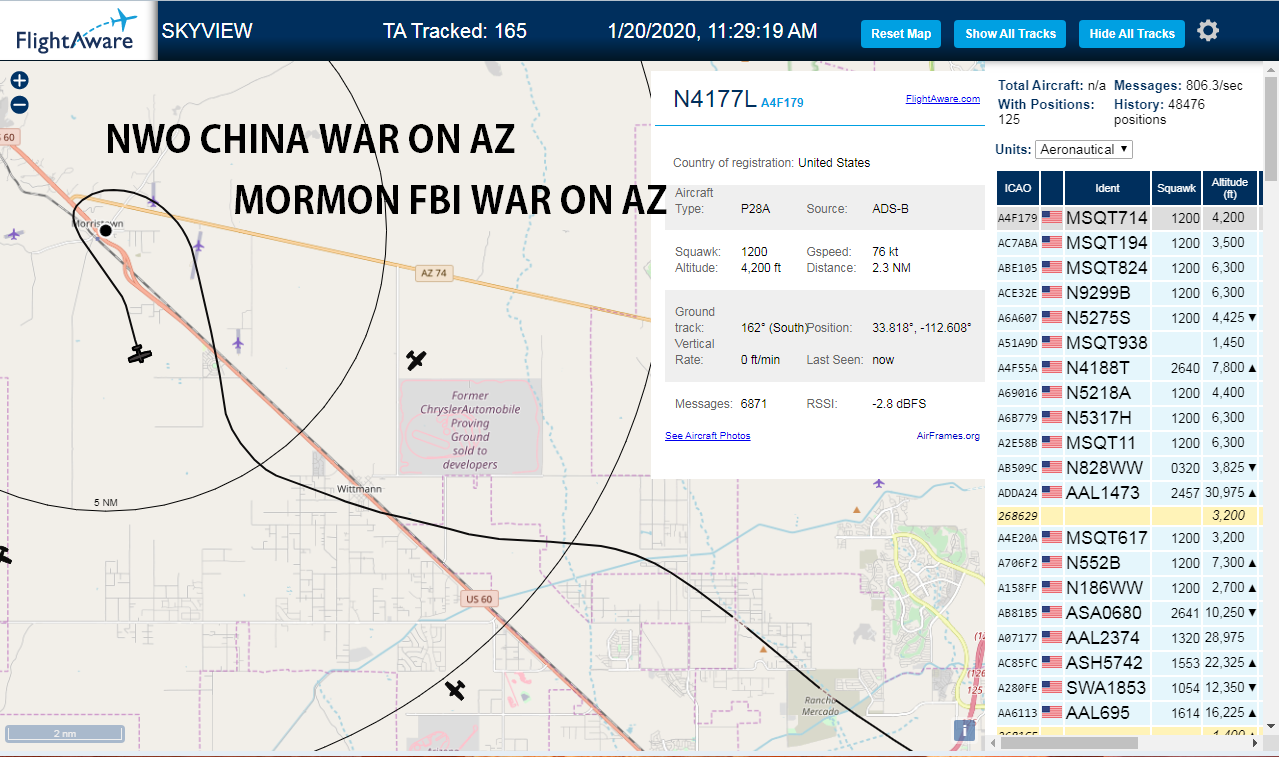Click Show All Tracks button
The height and width of the screenshot is (757, 1279).
pyautogui.click(x=1010, y=34)
